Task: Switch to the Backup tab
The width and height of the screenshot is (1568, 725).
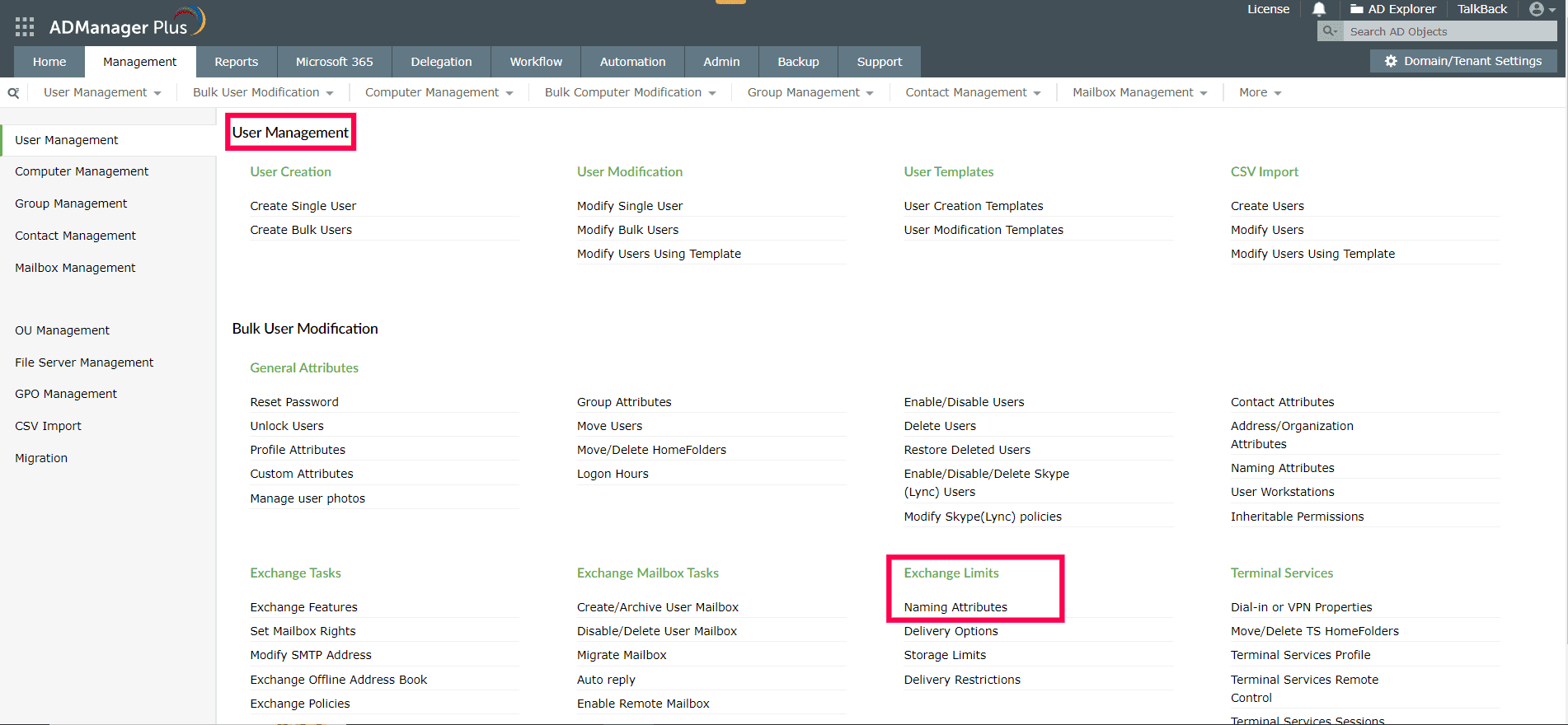Action: click(x=798, y=62)
